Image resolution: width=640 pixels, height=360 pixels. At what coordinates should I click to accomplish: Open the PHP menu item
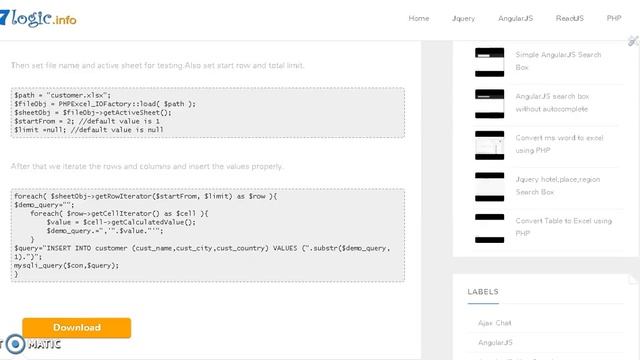tap(614, 18)
